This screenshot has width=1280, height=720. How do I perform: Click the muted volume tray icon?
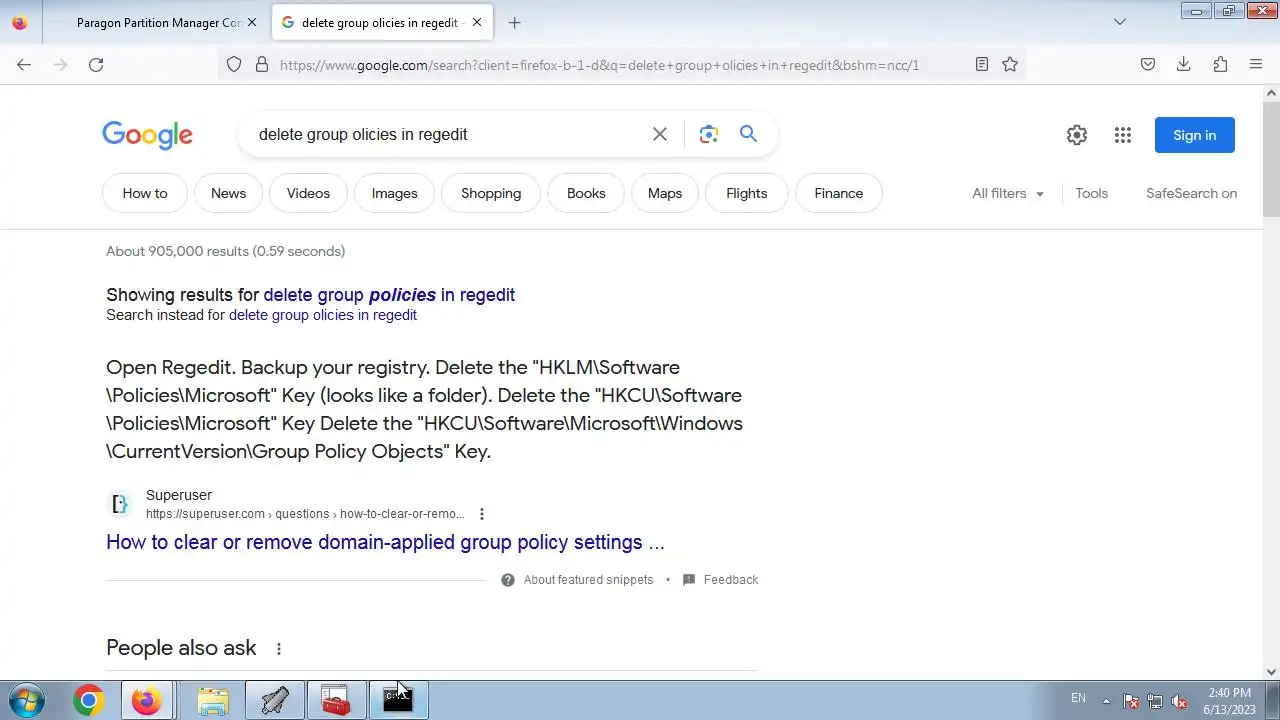pos(1180,702)
